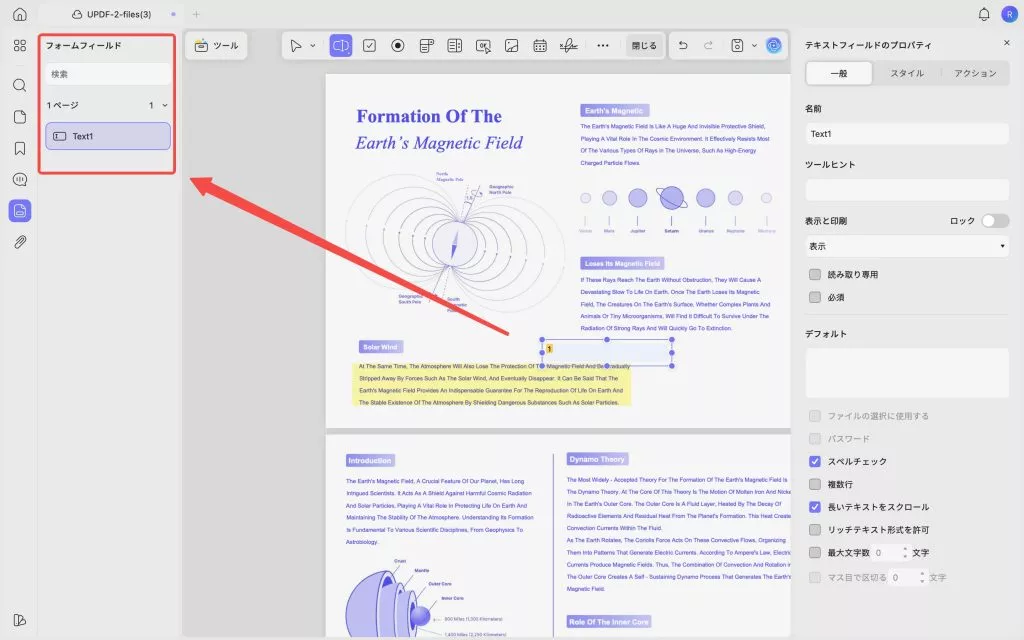Open the bookmarks panel in sidebar
The height and width of the screenshot is (640, 1024).
pyautogui.click(x=20, y=148)
